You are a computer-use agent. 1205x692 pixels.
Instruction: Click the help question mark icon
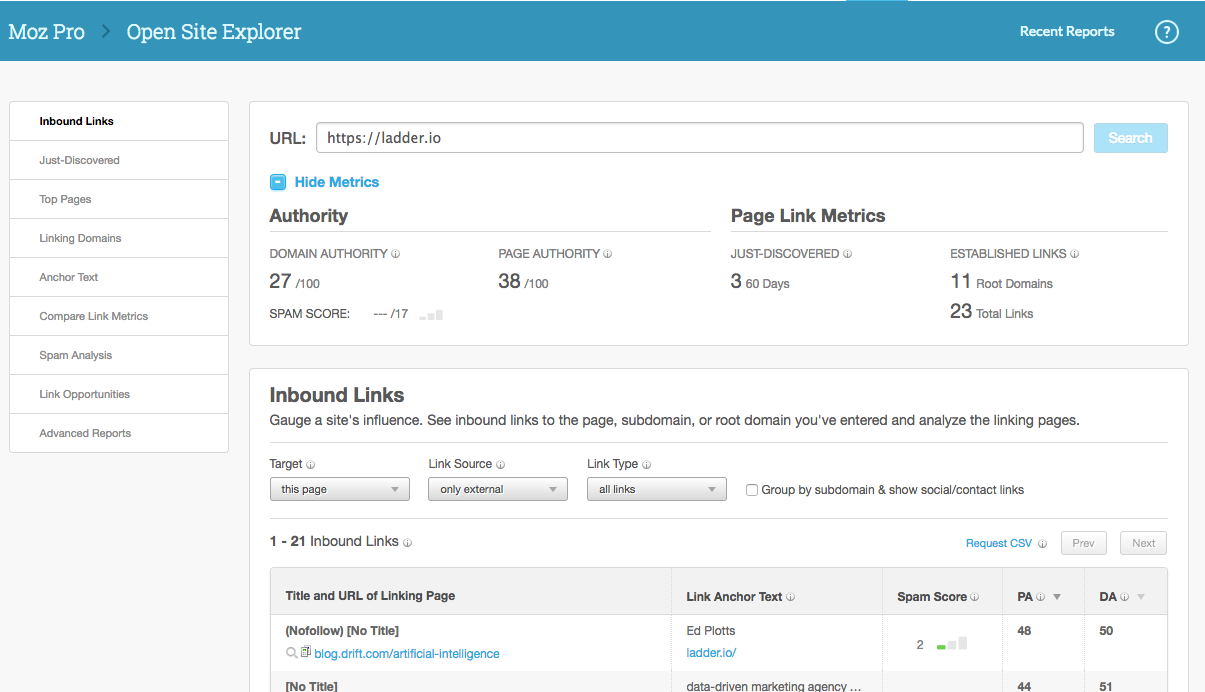(1166, 32)
